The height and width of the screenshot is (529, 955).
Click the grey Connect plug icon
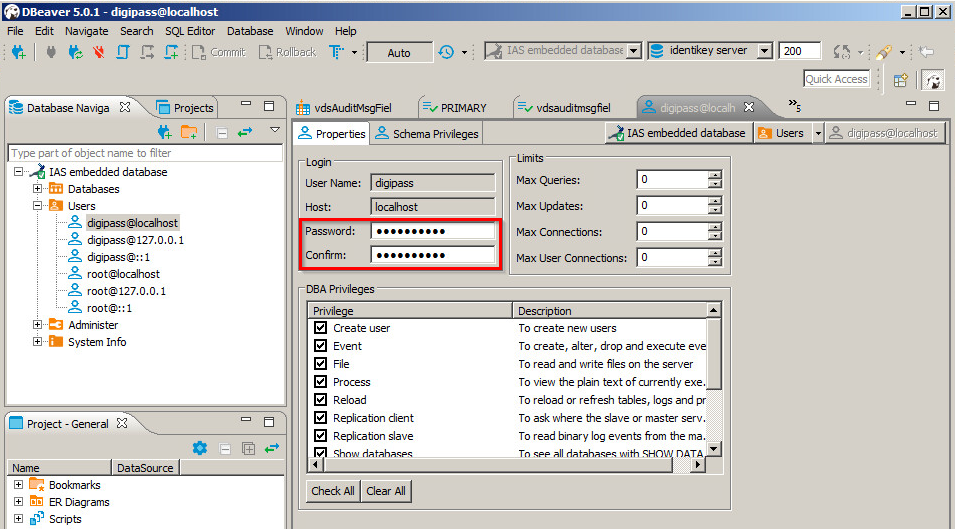coord(51,52)
